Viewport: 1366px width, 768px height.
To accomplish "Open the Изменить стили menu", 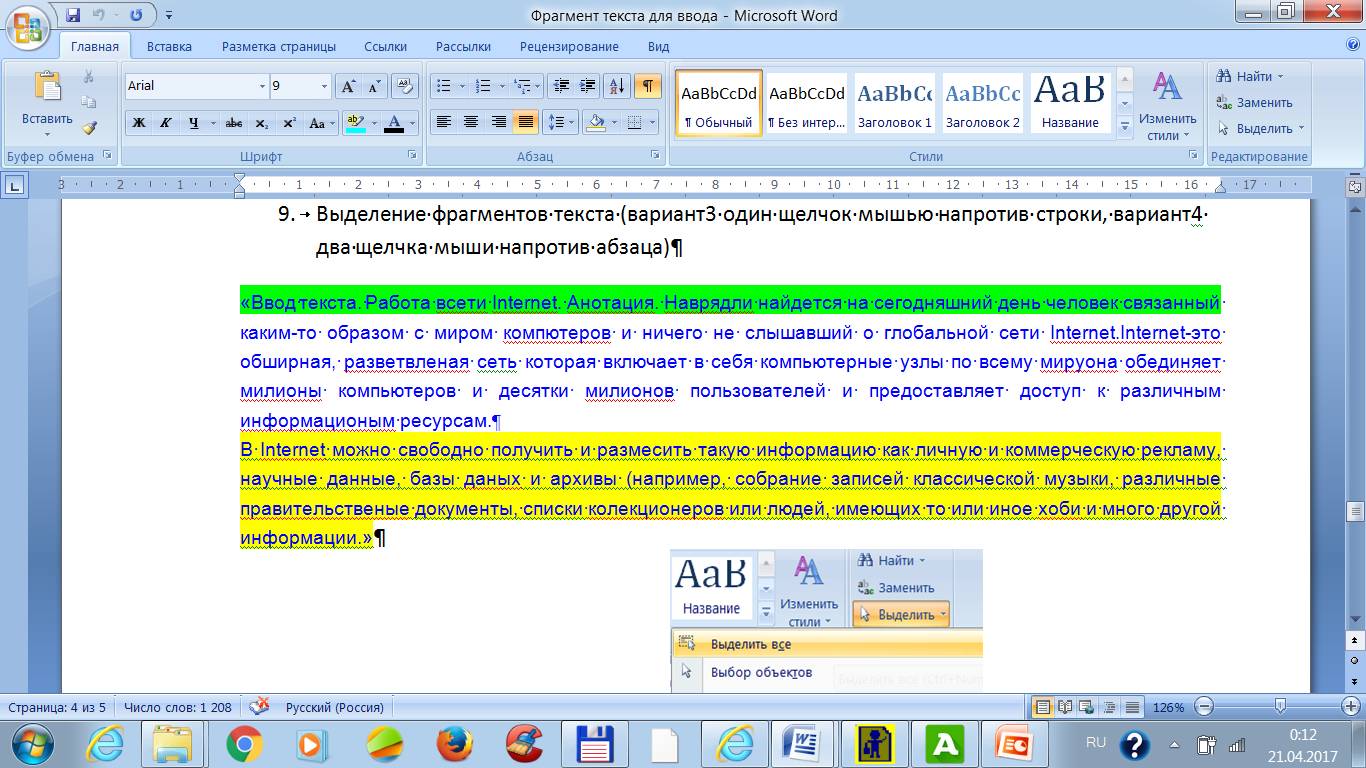I will click(1167, 106).
